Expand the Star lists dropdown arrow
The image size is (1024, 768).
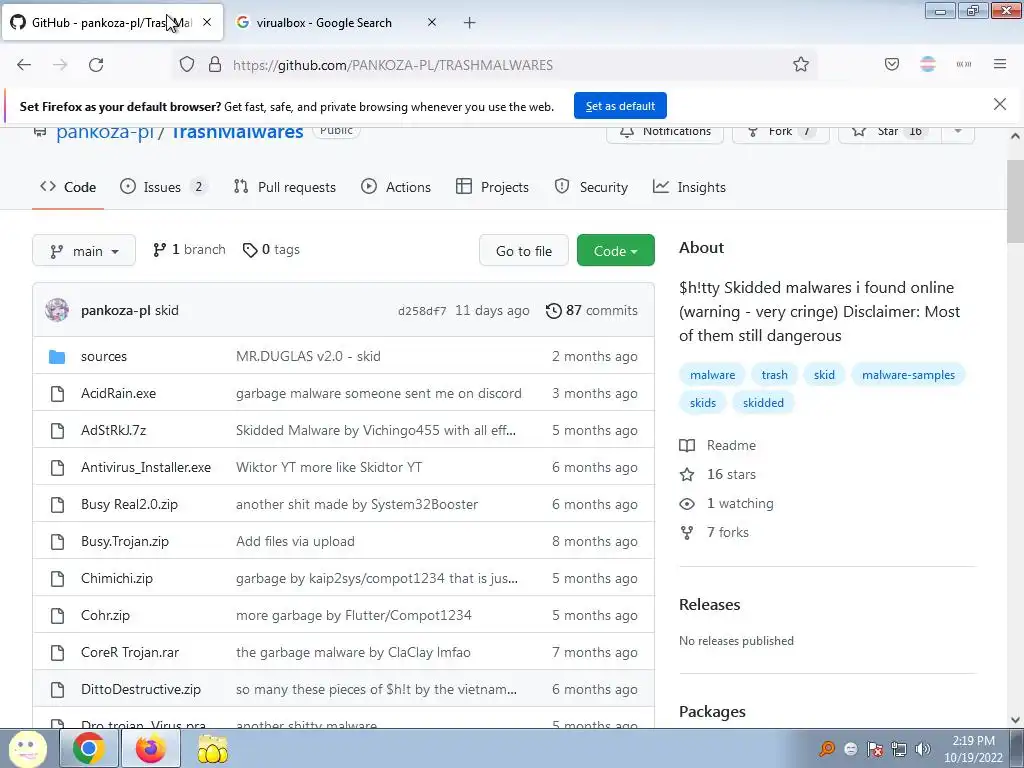click(957, 131)
